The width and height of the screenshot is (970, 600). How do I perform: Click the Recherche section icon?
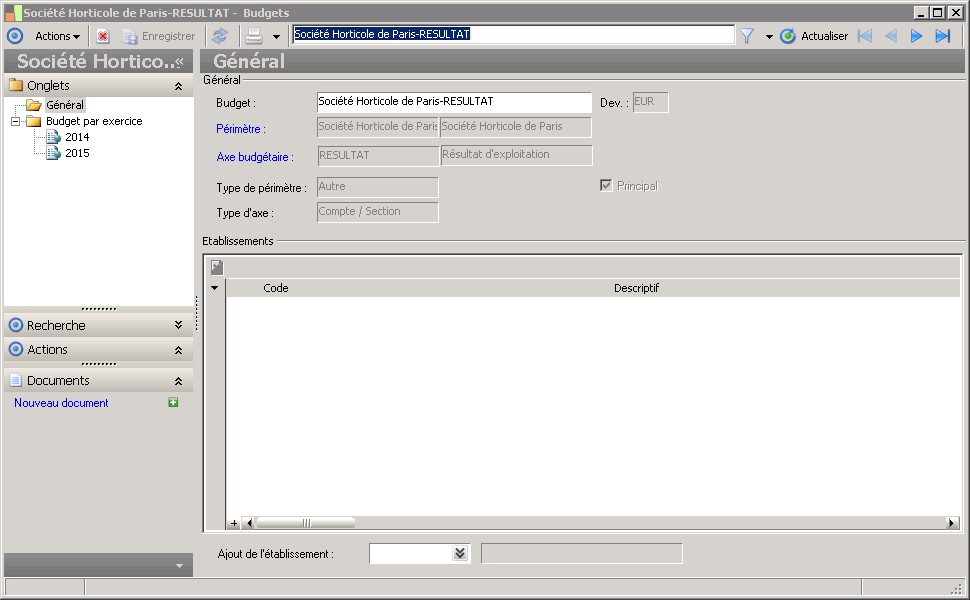tap(16, 325)
